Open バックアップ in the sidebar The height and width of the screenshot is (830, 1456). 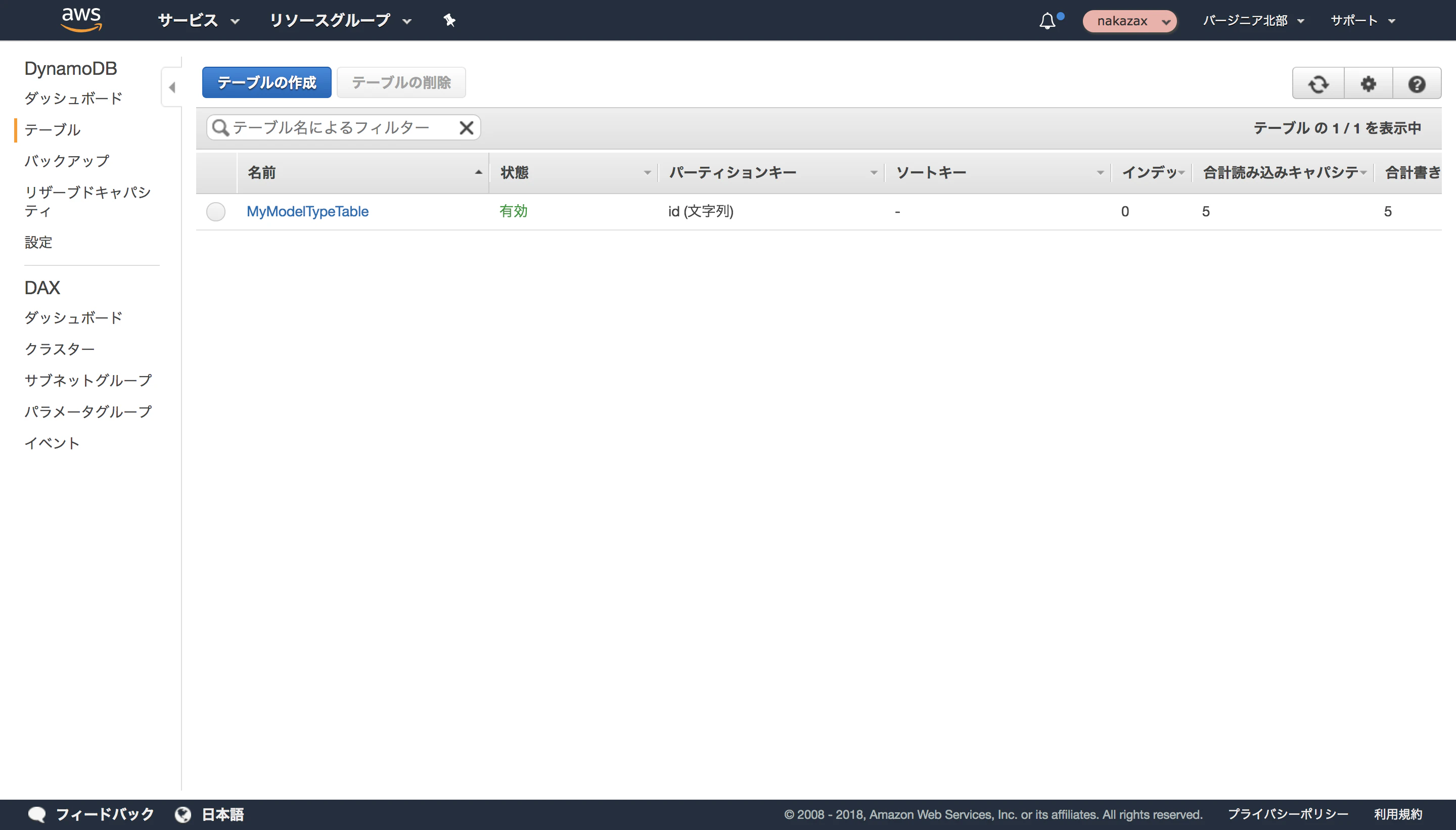tap(67, 161)
